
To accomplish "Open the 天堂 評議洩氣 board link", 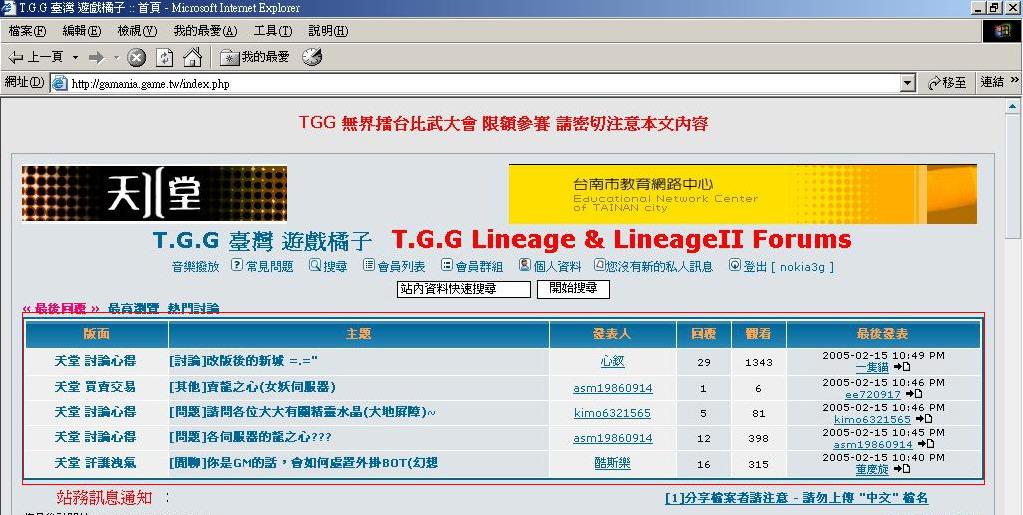I will pos(95,463).
